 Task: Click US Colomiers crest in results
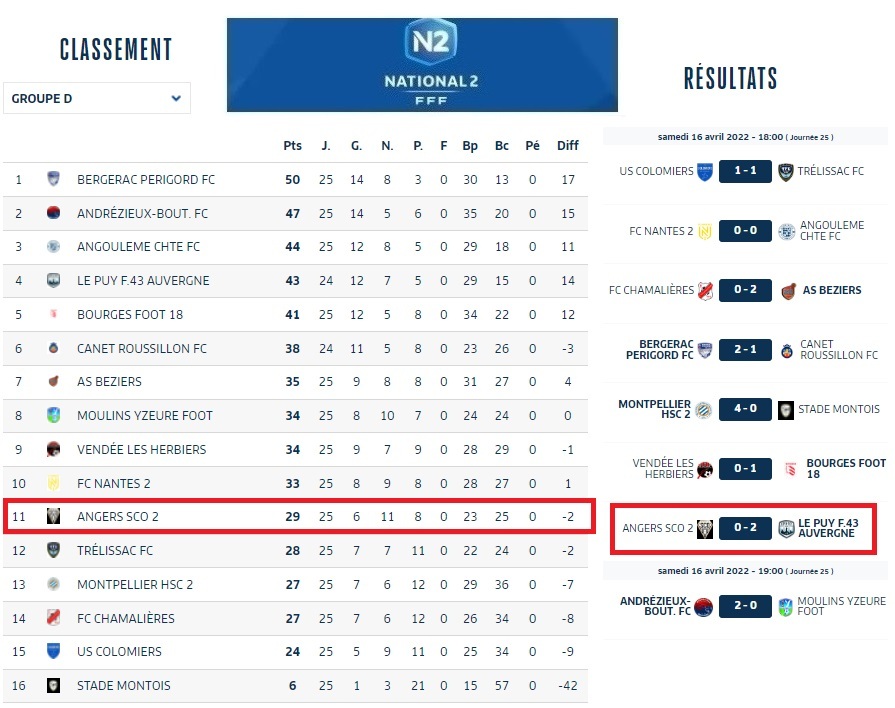[704, 171]
